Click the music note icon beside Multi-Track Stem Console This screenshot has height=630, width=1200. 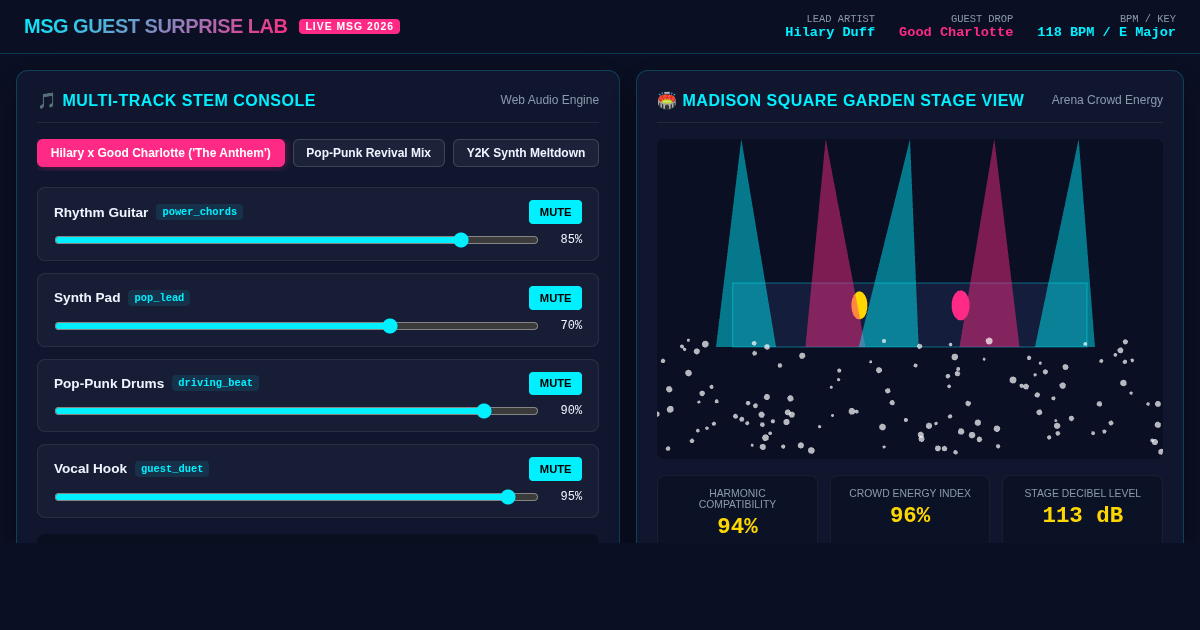(46, 101)
